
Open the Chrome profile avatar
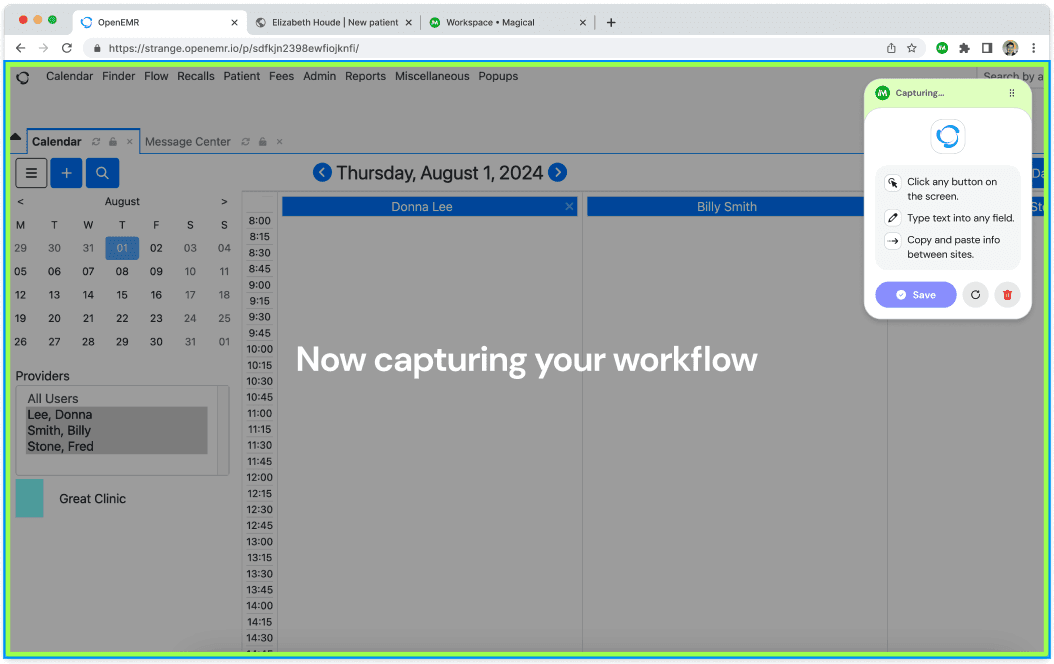[1010, 48]
